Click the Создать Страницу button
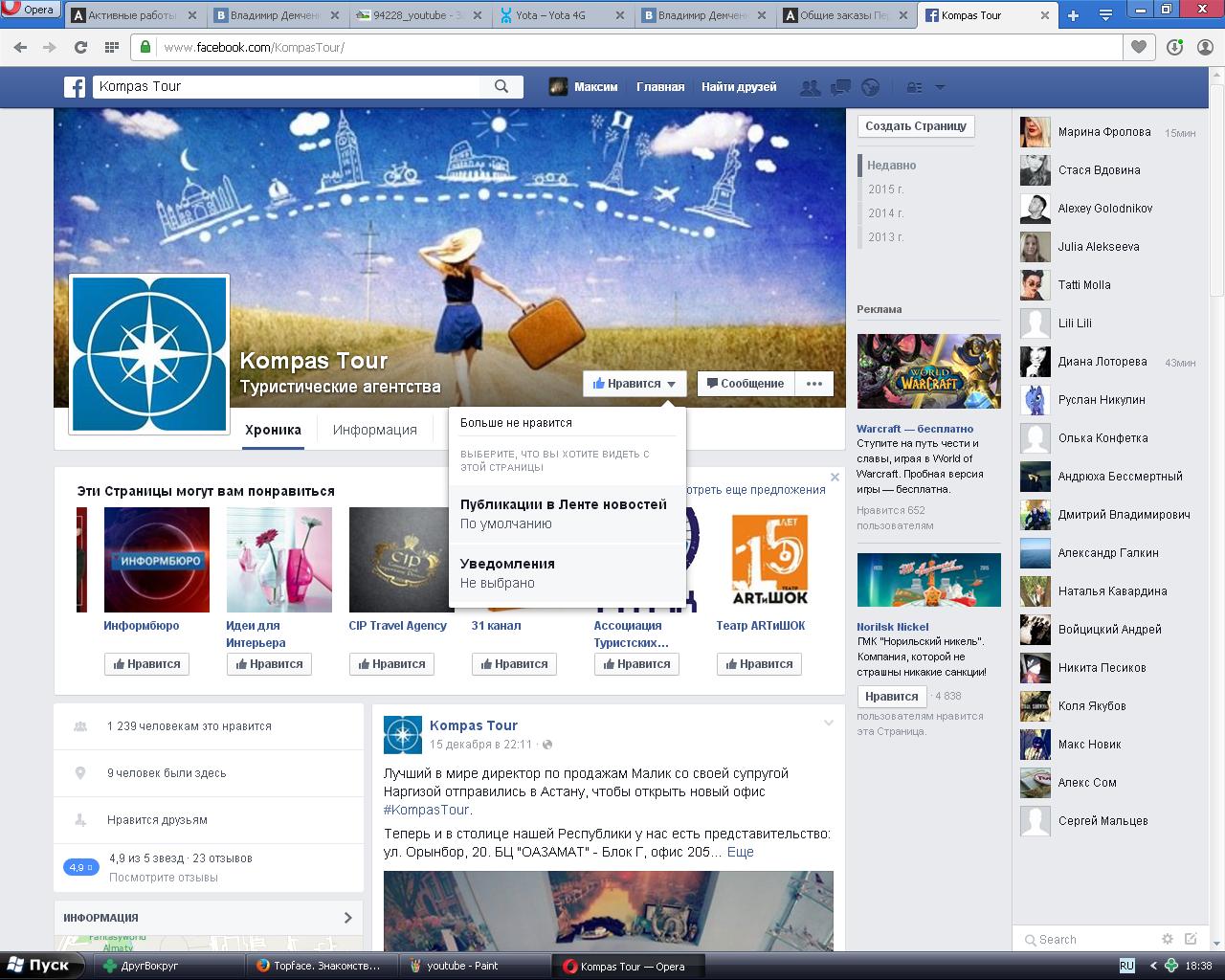 916,125
